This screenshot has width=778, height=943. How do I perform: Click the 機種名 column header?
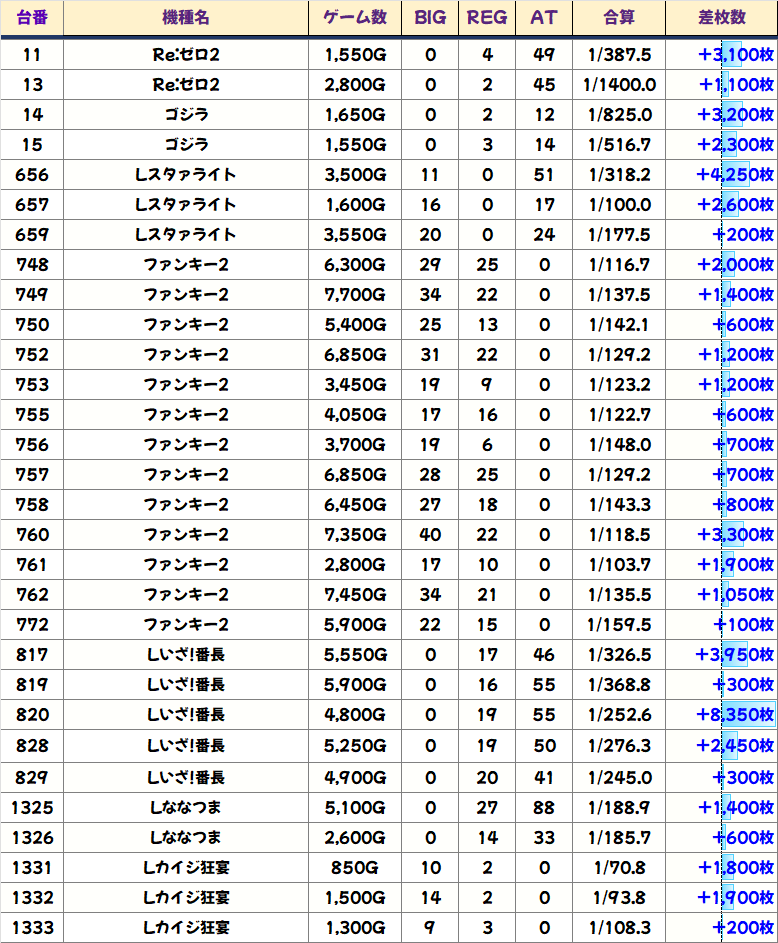pos(186,17)
